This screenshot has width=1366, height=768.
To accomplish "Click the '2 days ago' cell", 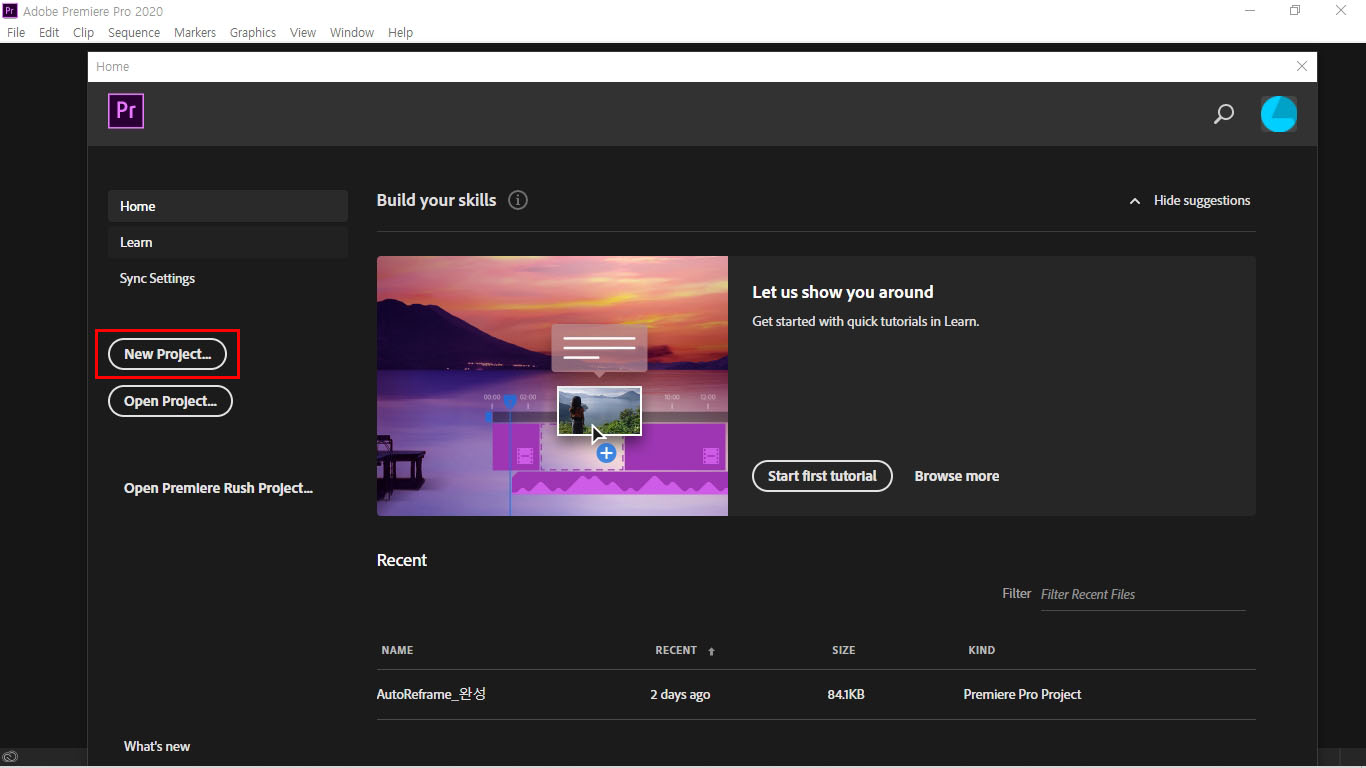I will coord(680,694).
